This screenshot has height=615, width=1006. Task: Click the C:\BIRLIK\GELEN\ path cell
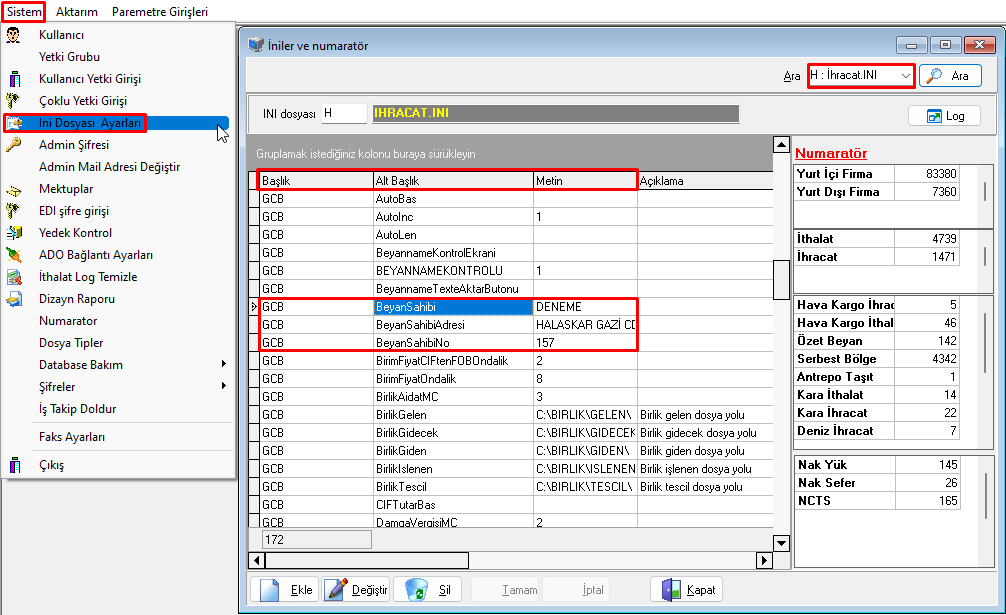(585, 415)
